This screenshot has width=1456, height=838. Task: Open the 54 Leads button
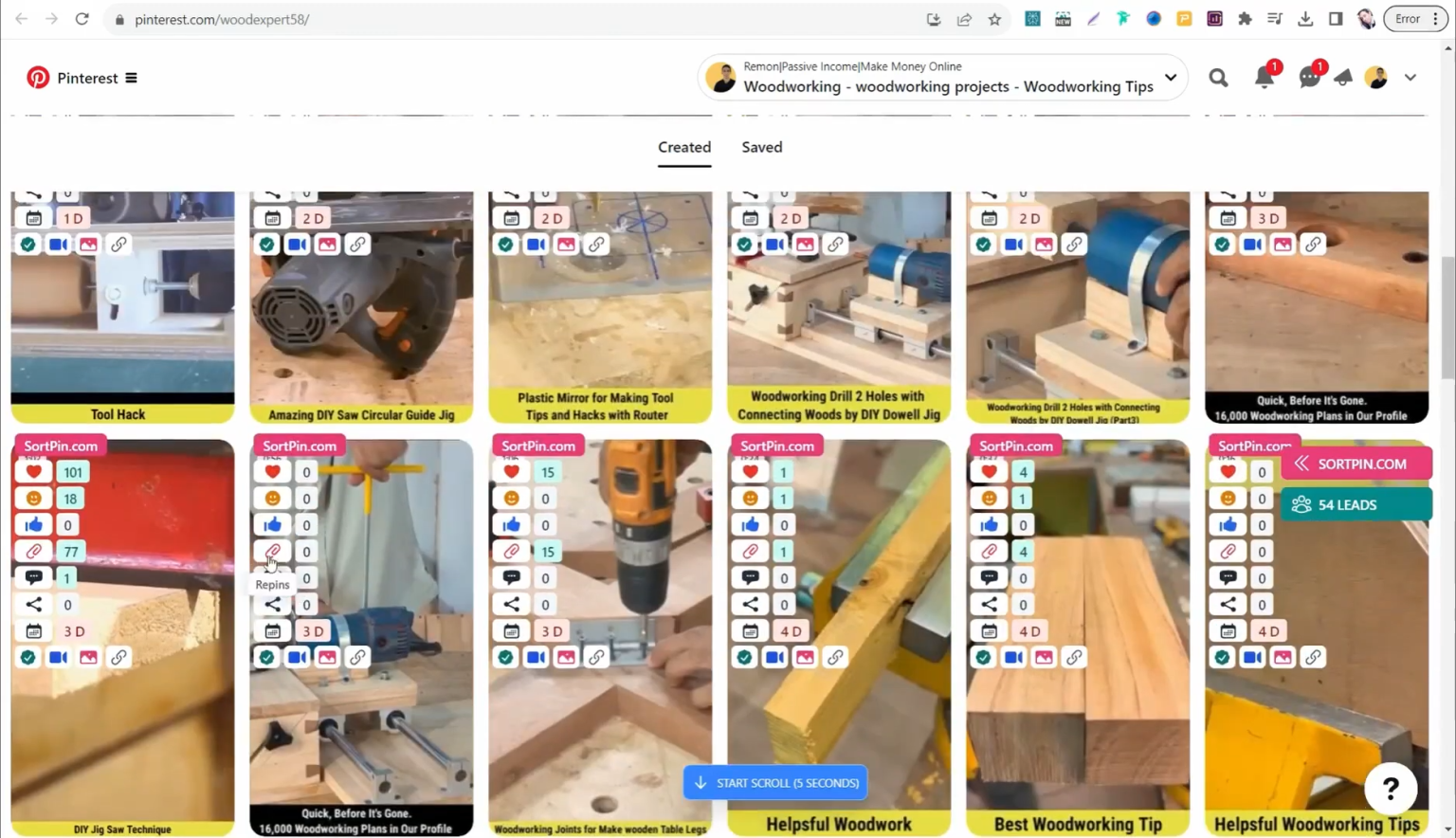1356,505
